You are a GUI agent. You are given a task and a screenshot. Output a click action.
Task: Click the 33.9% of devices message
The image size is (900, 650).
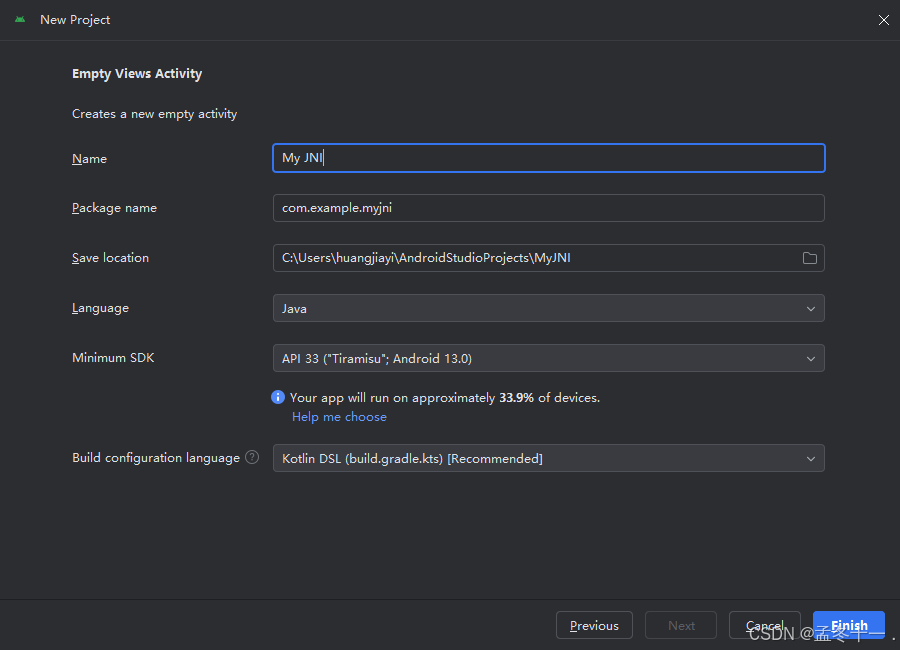point(445,397)
